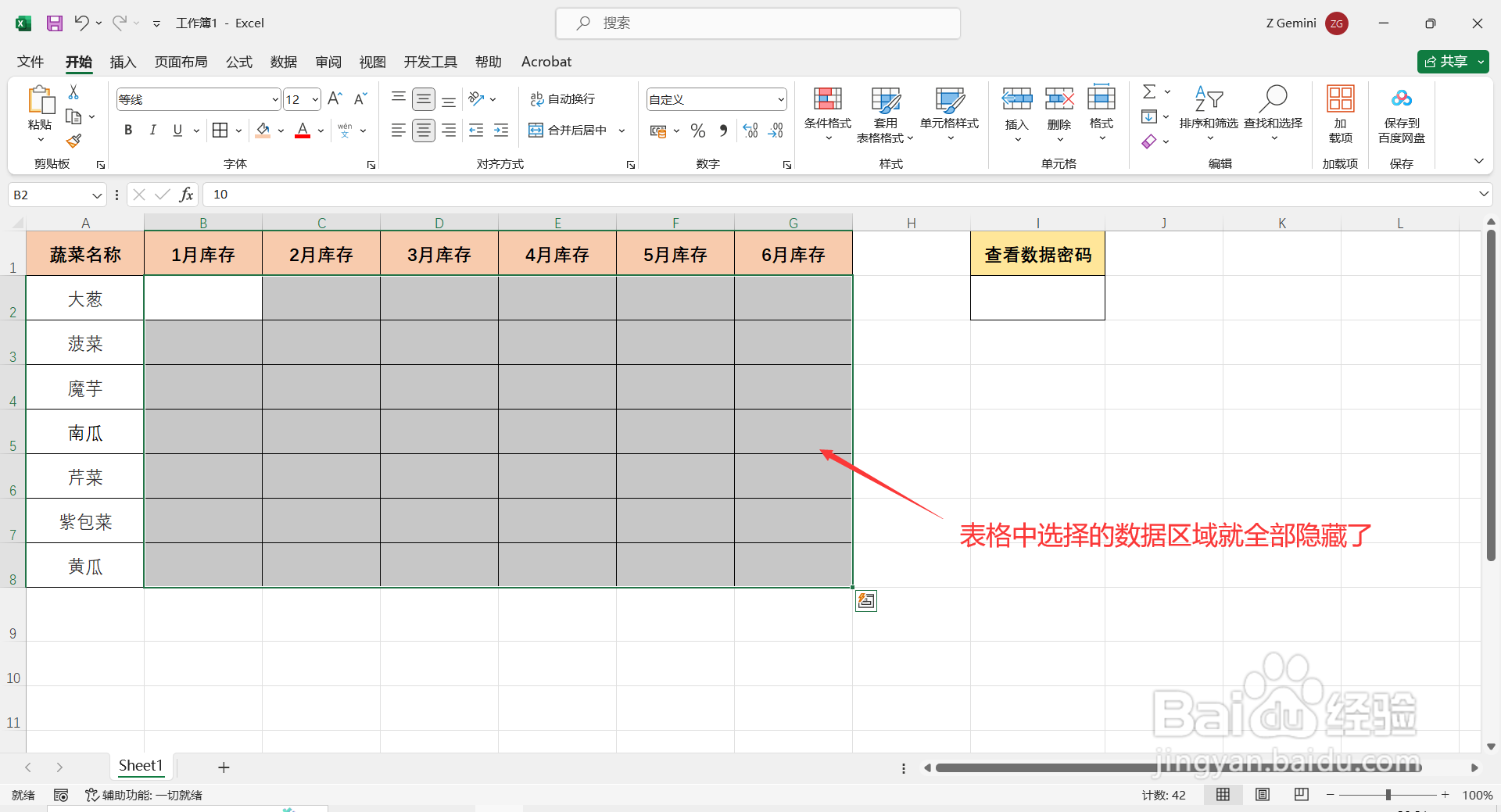Screen dimensions: 1501x812
Task: Click the insert function fx icon
Action: (186, 195)
